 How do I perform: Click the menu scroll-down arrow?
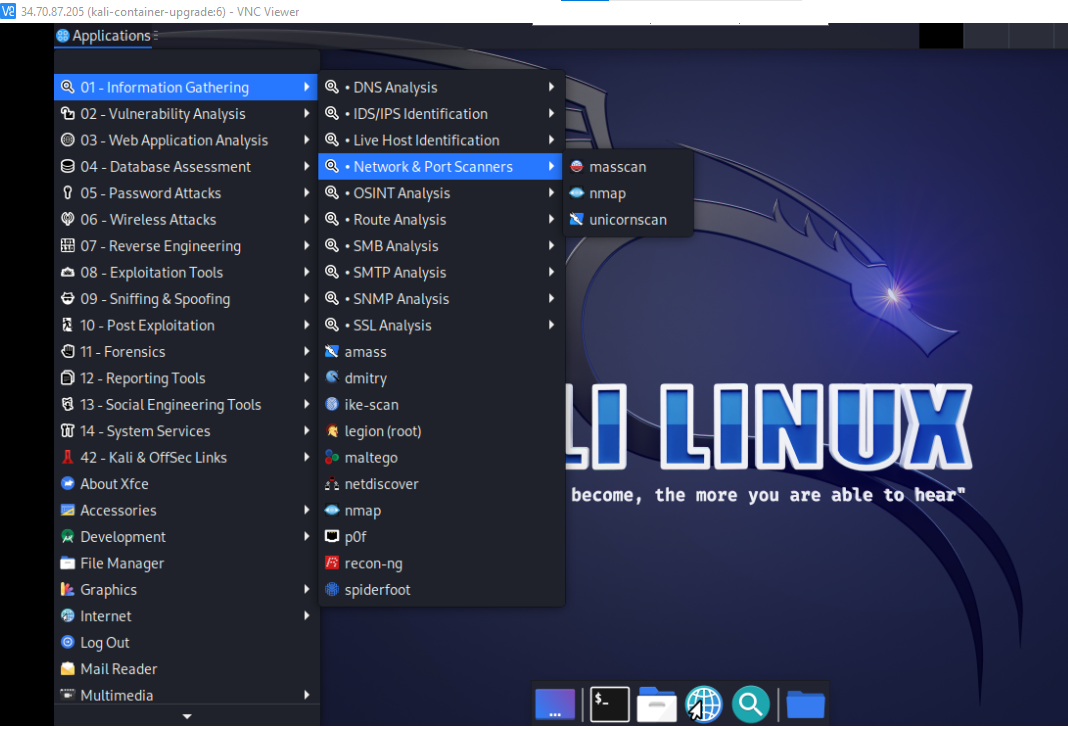coord(187,717)
